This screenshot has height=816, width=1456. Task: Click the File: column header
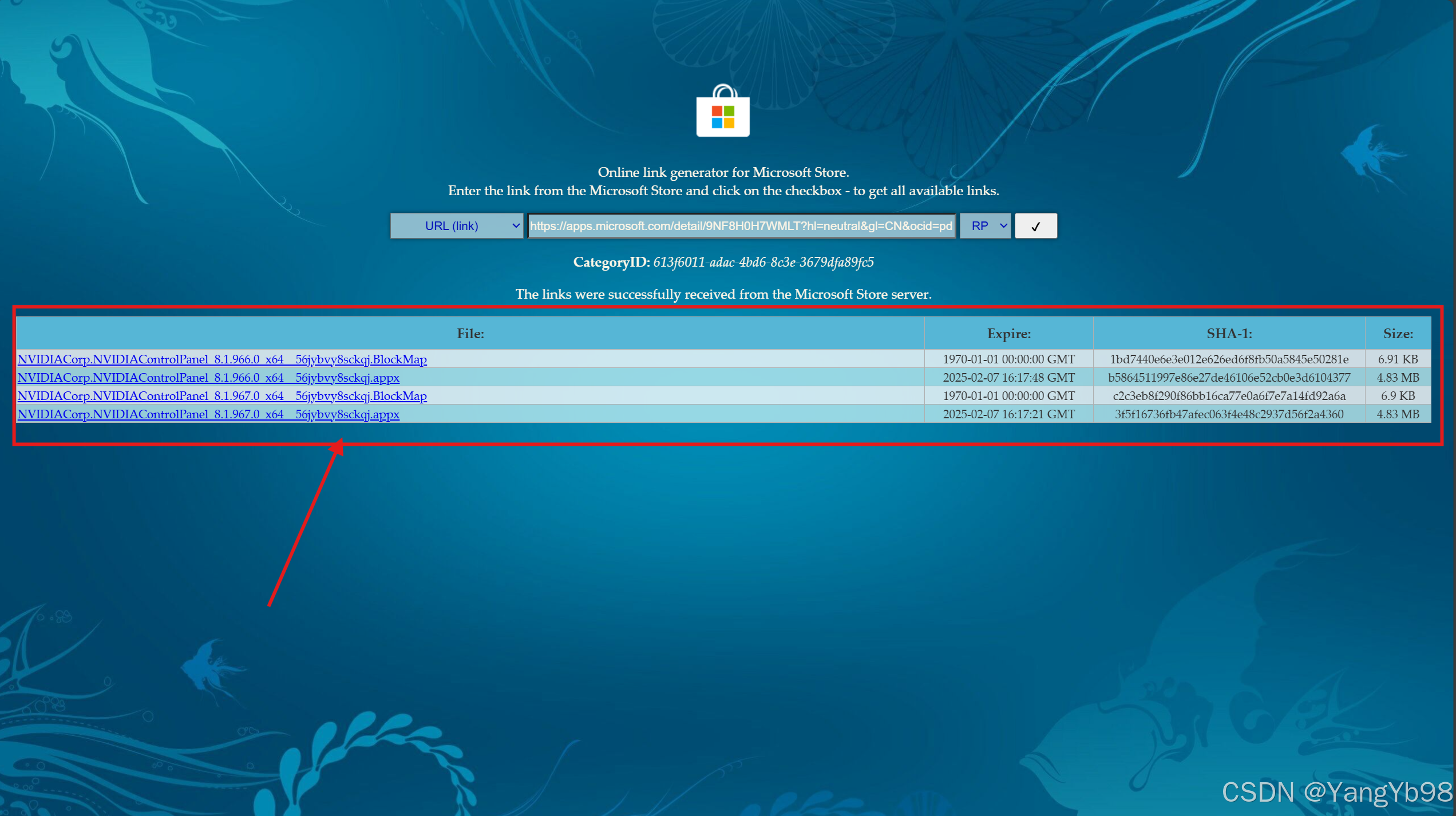pyautogui.click(x=470, y=334)
